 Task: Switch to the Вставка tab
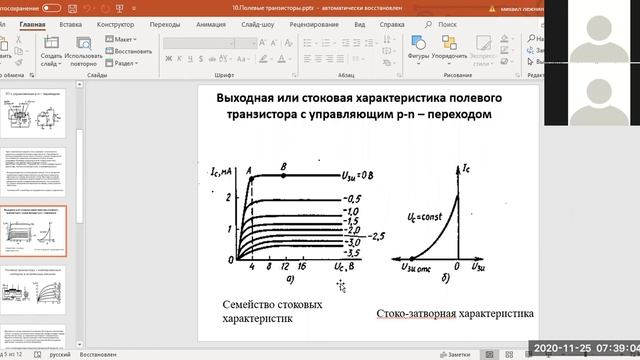point(71,24)
